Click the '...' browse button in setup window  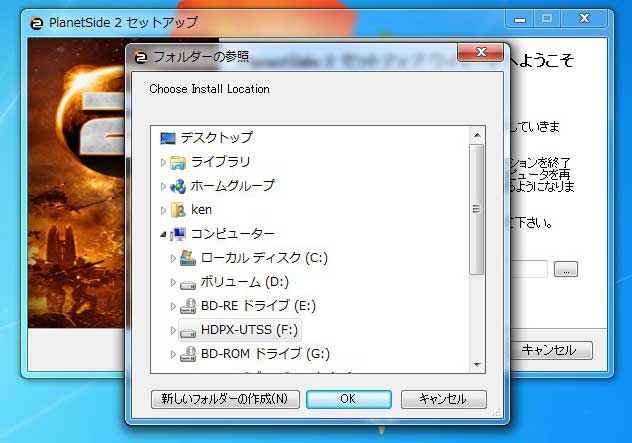coord(566,269)
